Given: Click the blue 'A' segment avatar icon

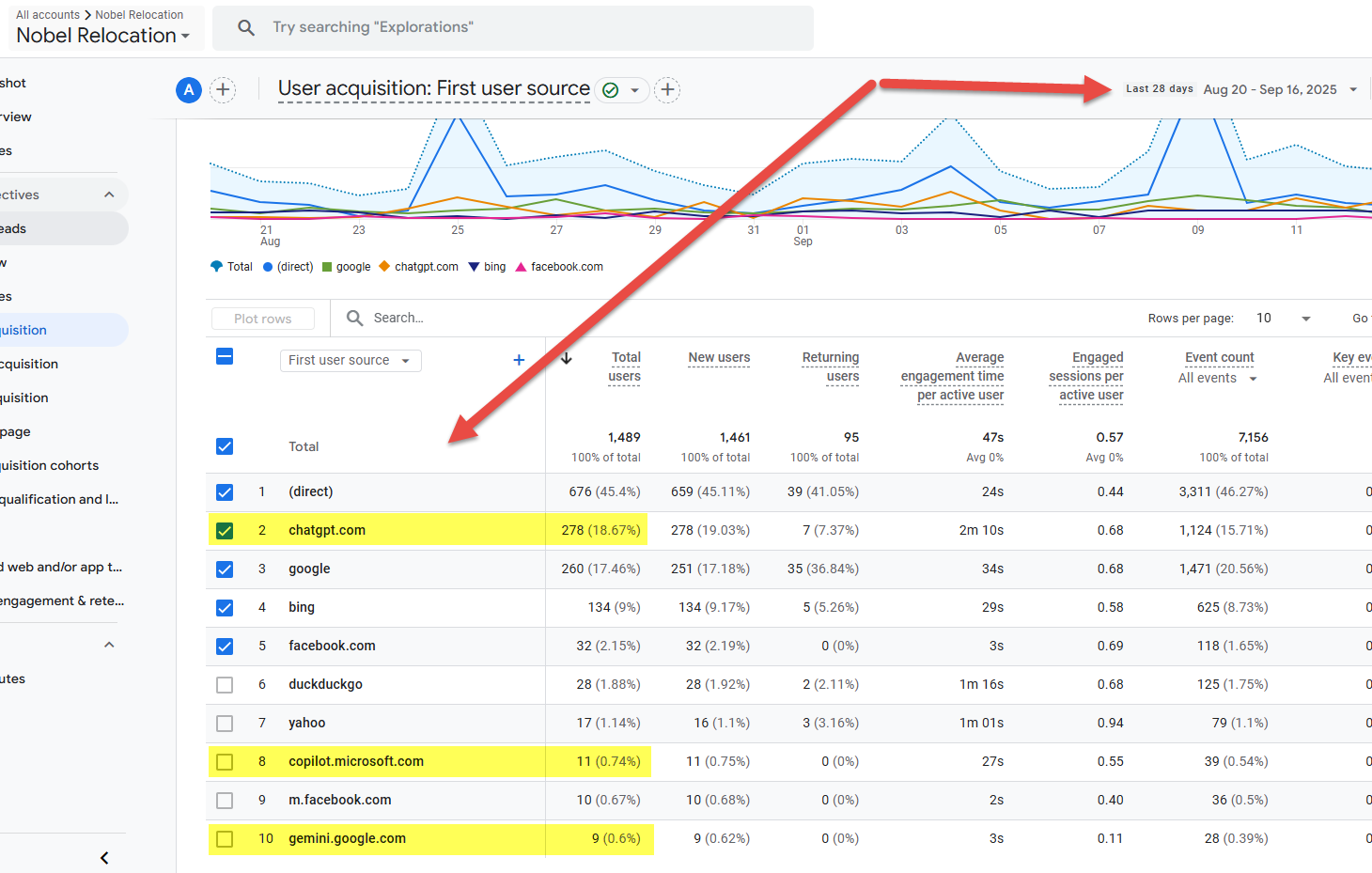Looking at the screenshot, I should pyautogui.click(x=189, y=90).
